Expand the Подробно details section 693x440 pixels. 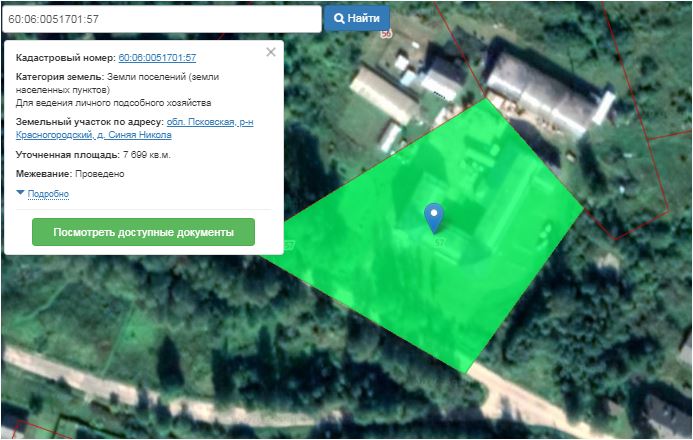click(48, 193)
